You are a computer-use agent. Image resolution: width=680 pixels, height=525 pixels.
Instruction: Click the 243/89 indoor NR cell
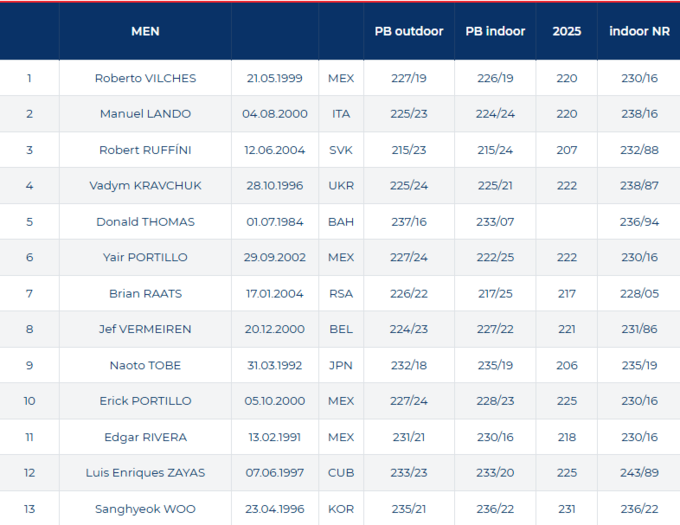point(639,473)
